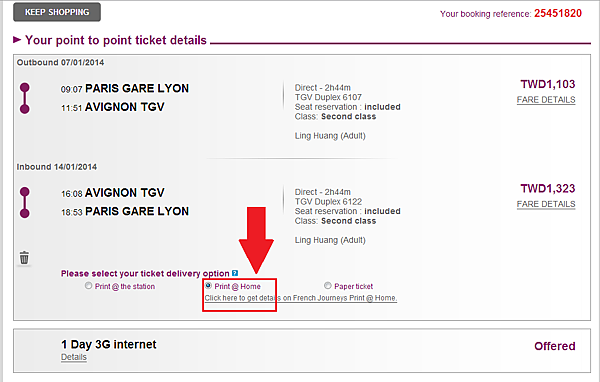Click the AVIGNON TGV inbound departure station
Screen dimensions: 600x382
[125, 193]
